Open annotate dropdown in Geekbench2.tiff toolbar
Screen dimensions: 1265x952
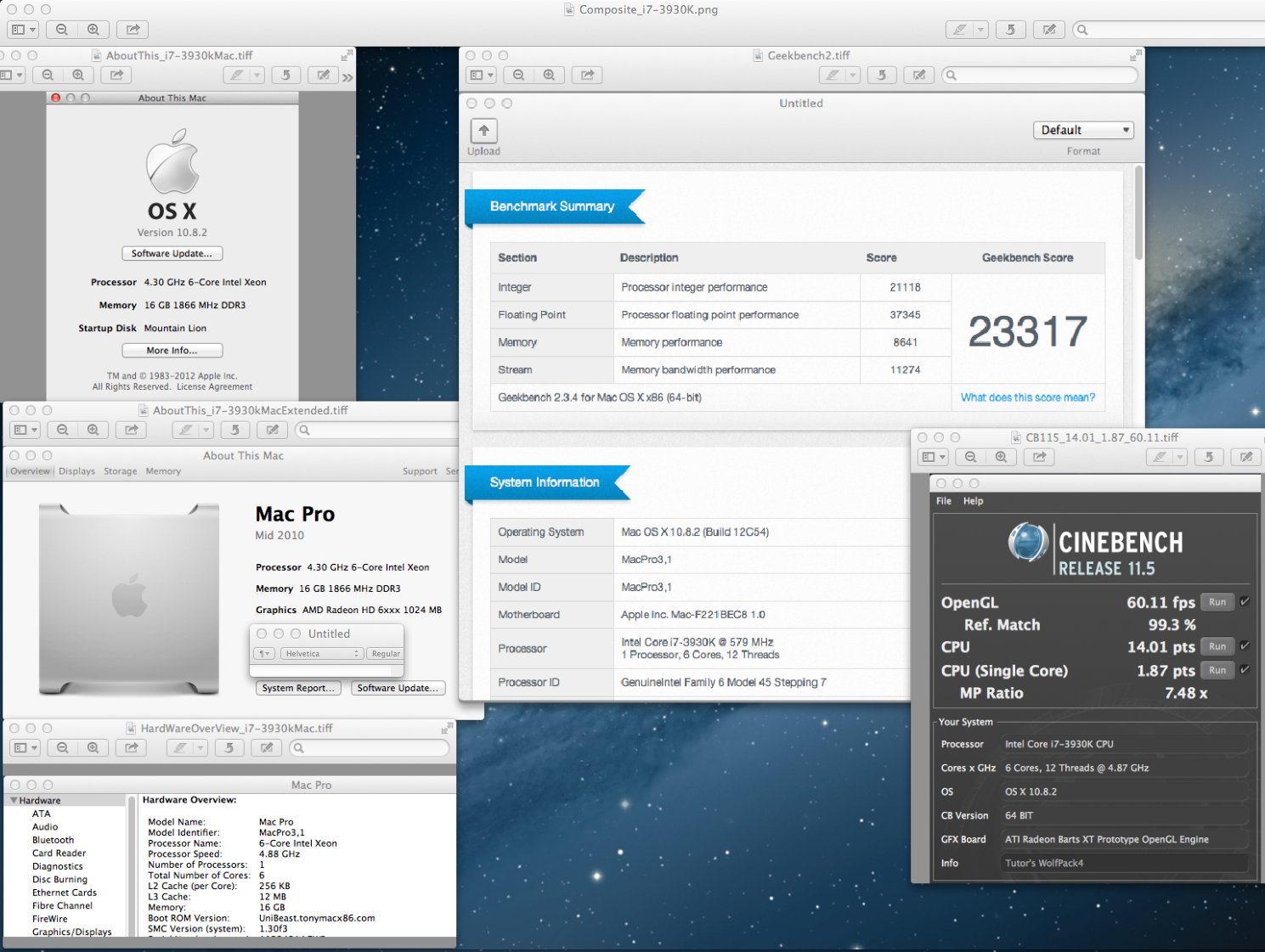[x=852, y=75]
